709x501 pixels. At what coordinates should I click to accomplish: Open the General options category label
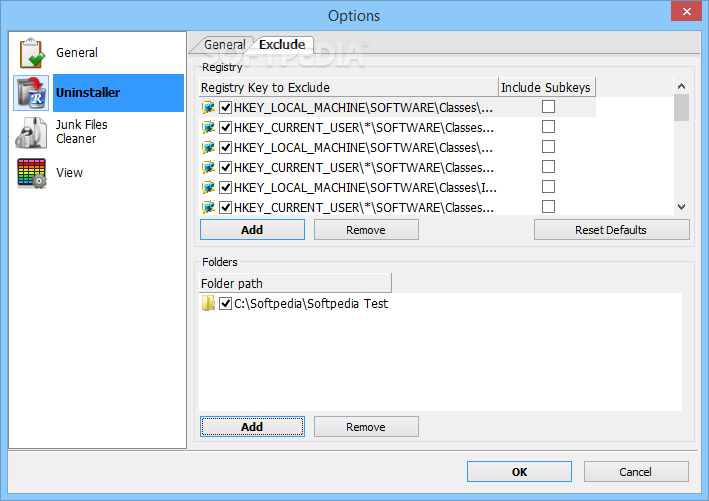77,53
